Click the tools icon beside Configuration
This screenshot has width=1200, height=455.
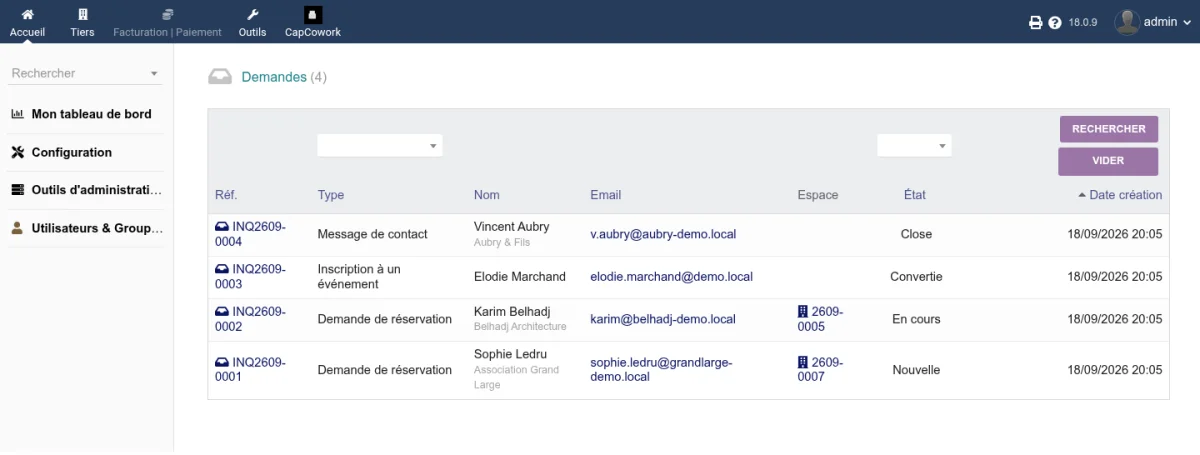[x=17, y=152]
